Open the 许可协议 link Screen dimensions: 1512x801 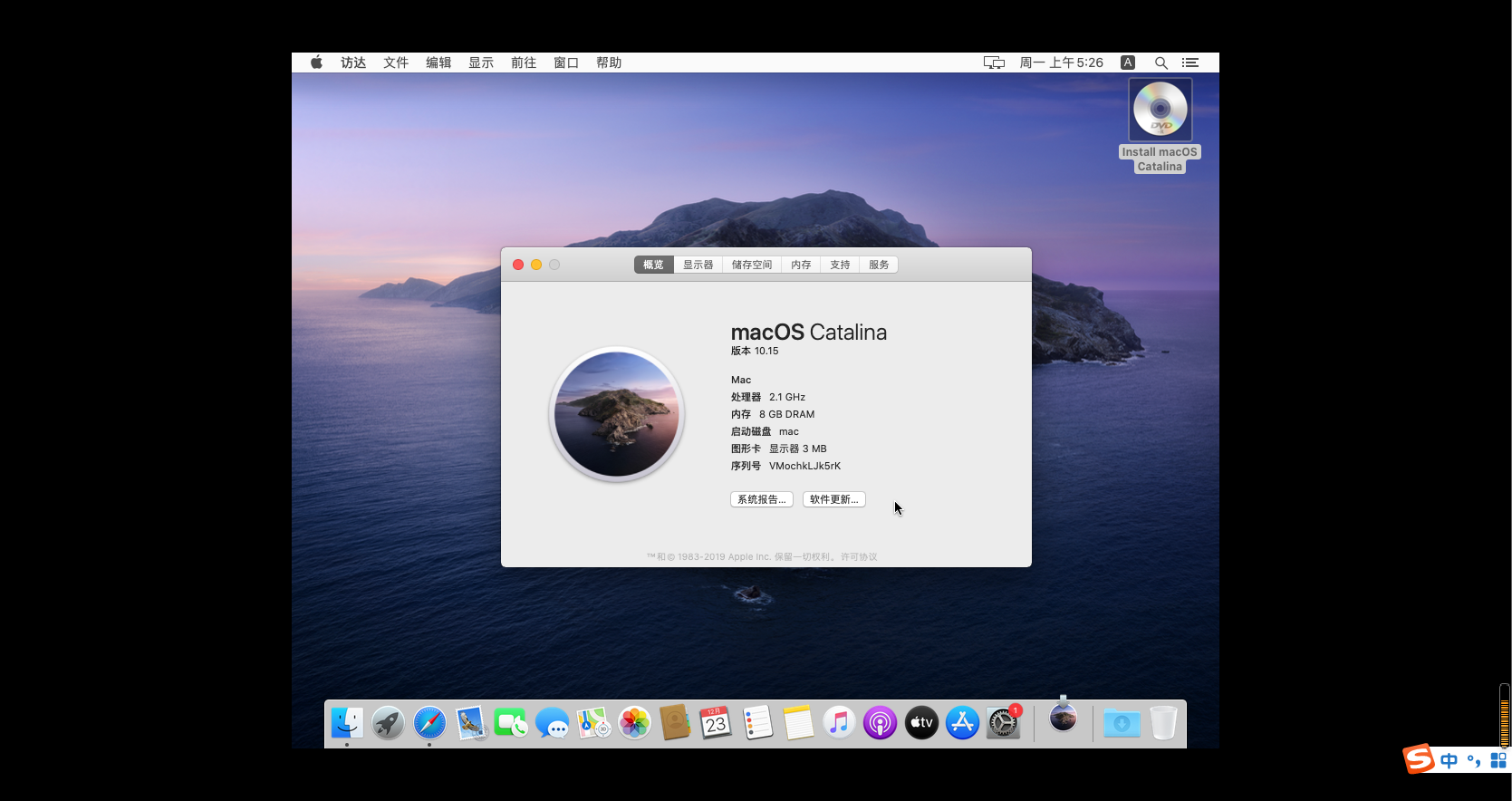859,556
